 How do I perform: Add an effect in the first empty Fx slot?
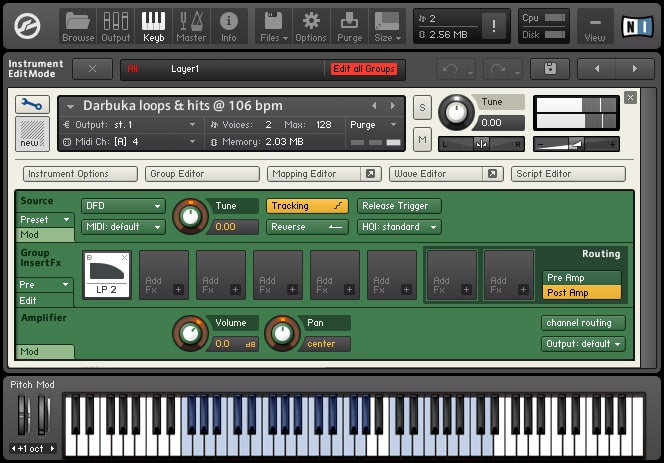pyautogui.click(x=164, y=275)
